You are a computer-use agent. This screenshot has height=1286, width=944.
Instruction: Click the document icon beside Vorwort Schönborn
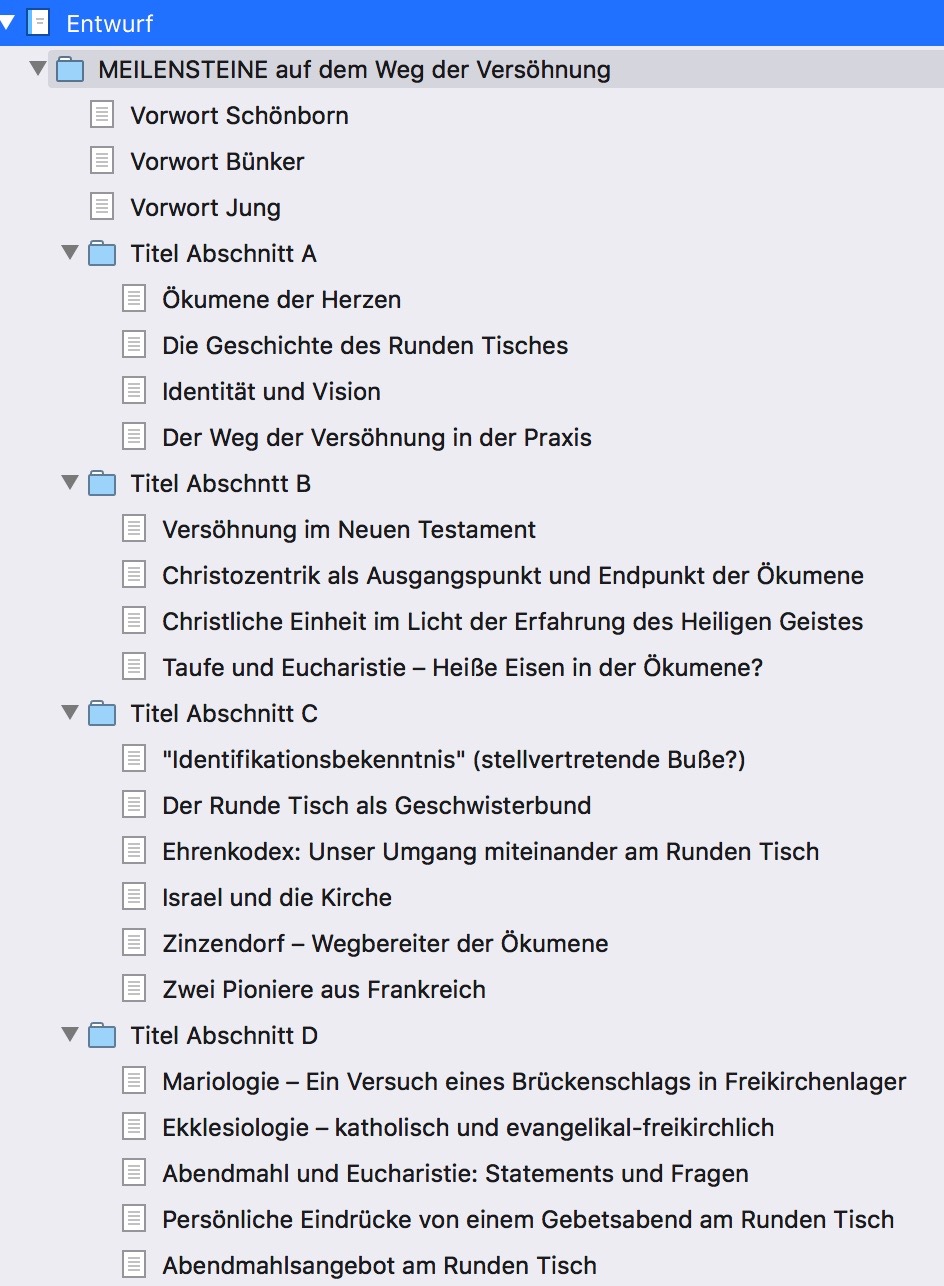102,115
